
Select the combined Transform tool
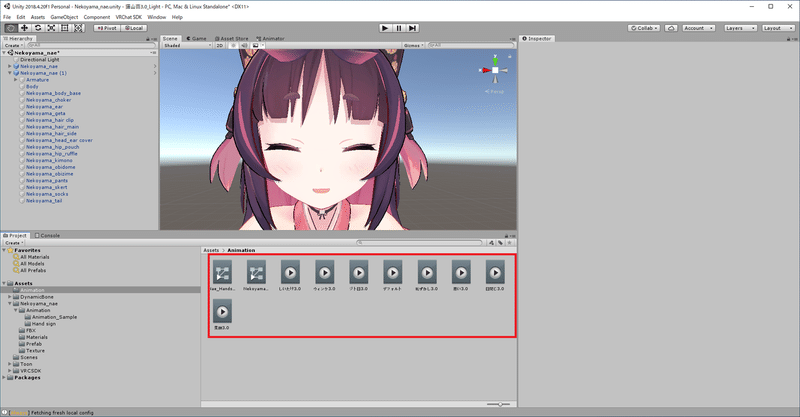78,28
